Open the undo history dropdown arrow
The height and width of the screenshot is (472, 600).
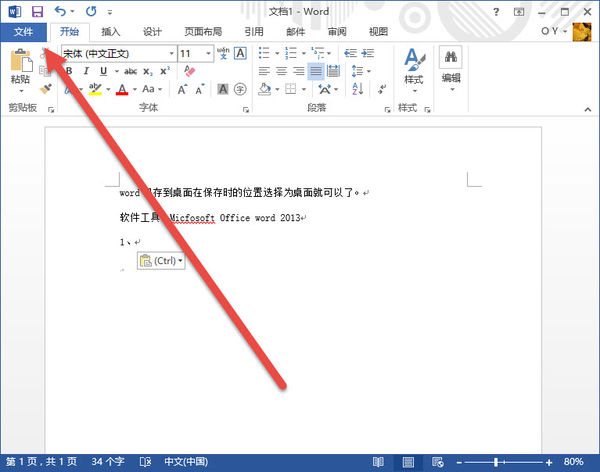click(72, 12)
